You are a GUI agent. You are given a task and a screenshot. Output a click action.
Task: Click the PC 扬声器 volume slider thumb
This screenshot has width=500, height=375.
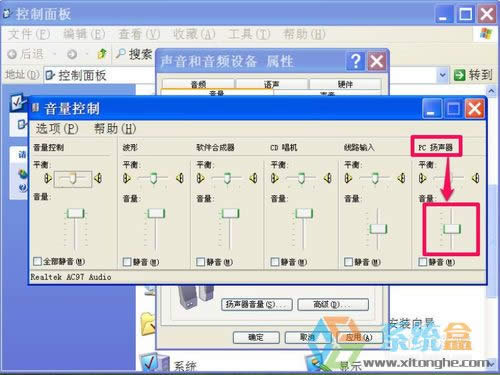452,229
